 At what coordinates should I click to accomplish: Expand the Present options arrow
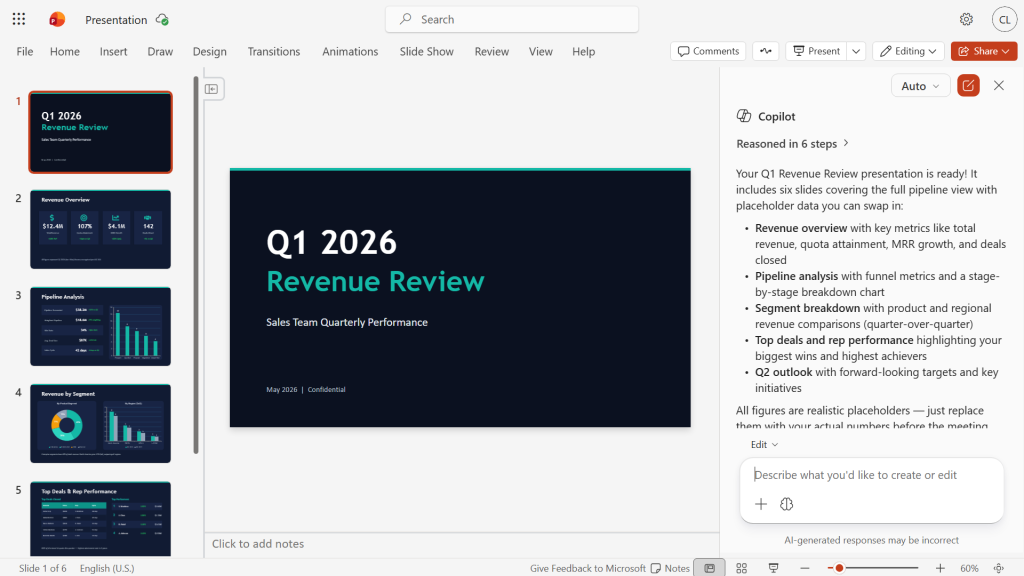[856, 51]
